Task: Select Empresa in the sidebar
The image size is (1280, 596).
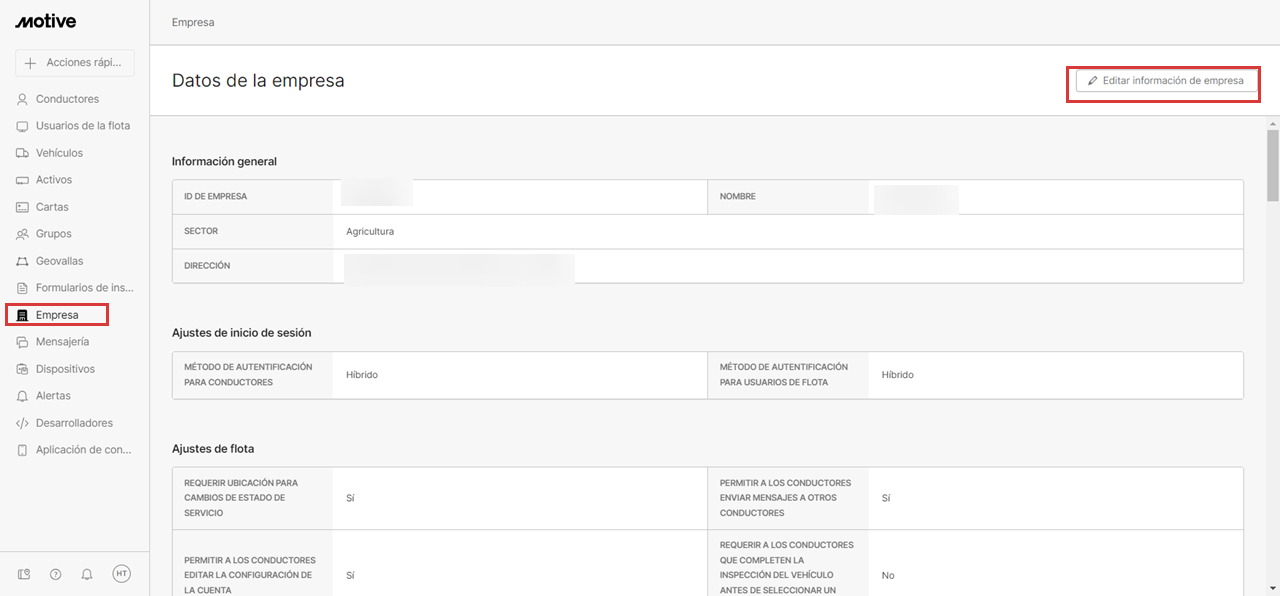Action: point(57,314)
